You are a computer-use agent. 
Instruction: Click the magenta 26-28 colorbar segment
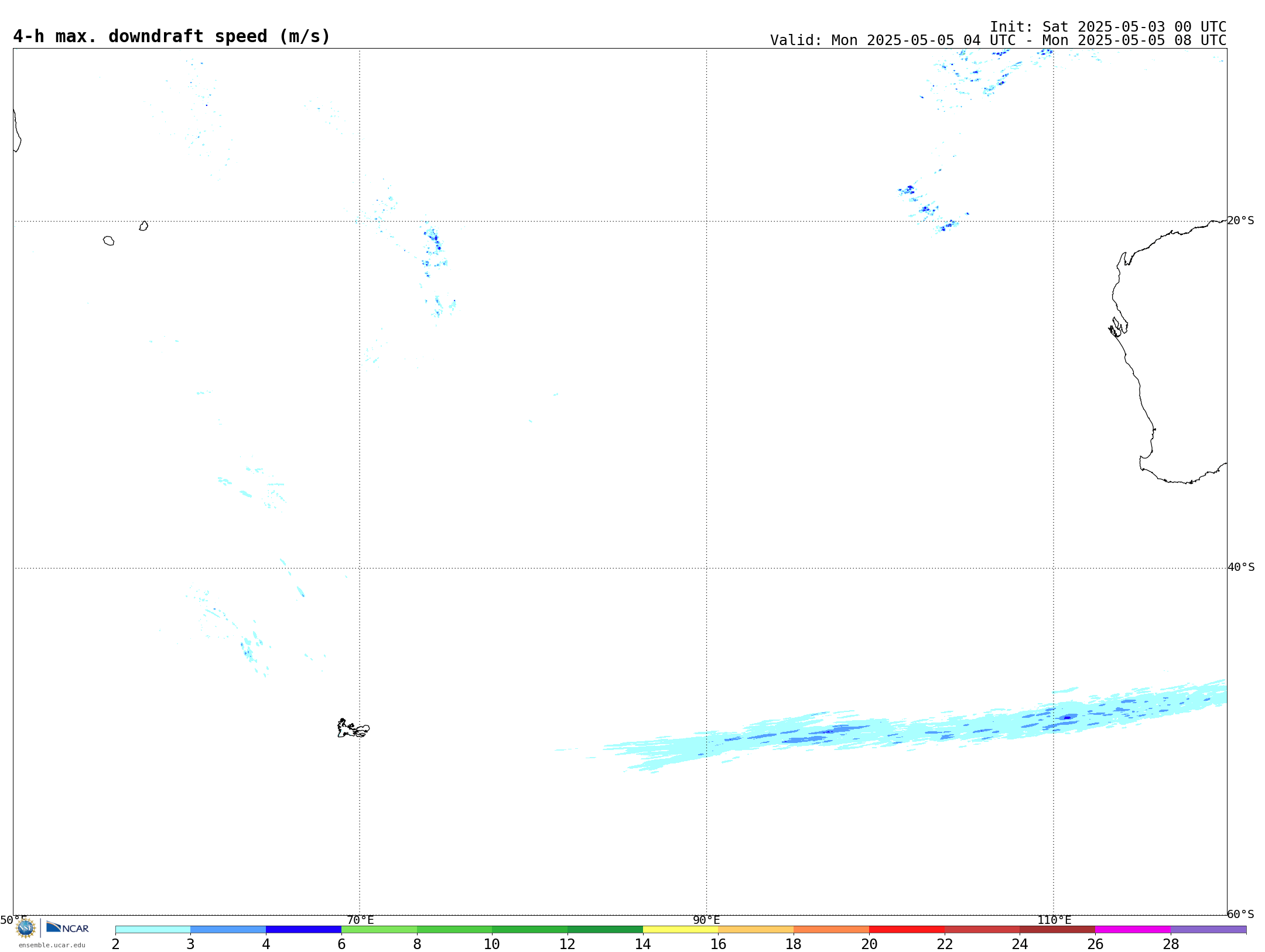pos(1133,929)
